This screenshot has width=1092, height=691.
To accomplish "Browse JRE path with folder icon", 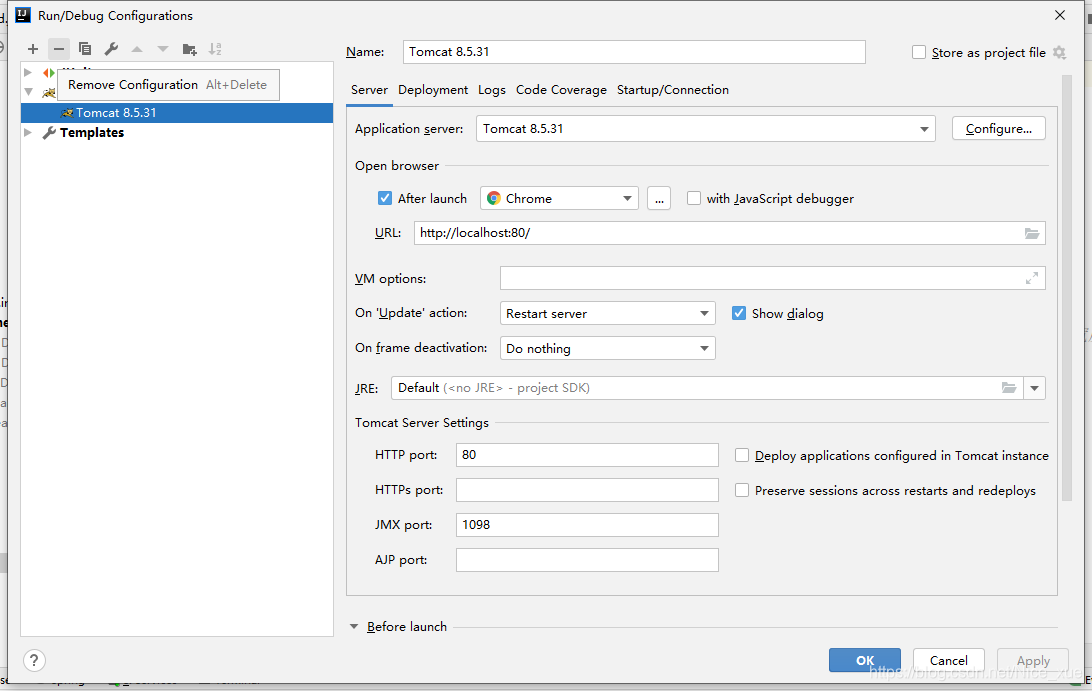I will point(1008,388).
